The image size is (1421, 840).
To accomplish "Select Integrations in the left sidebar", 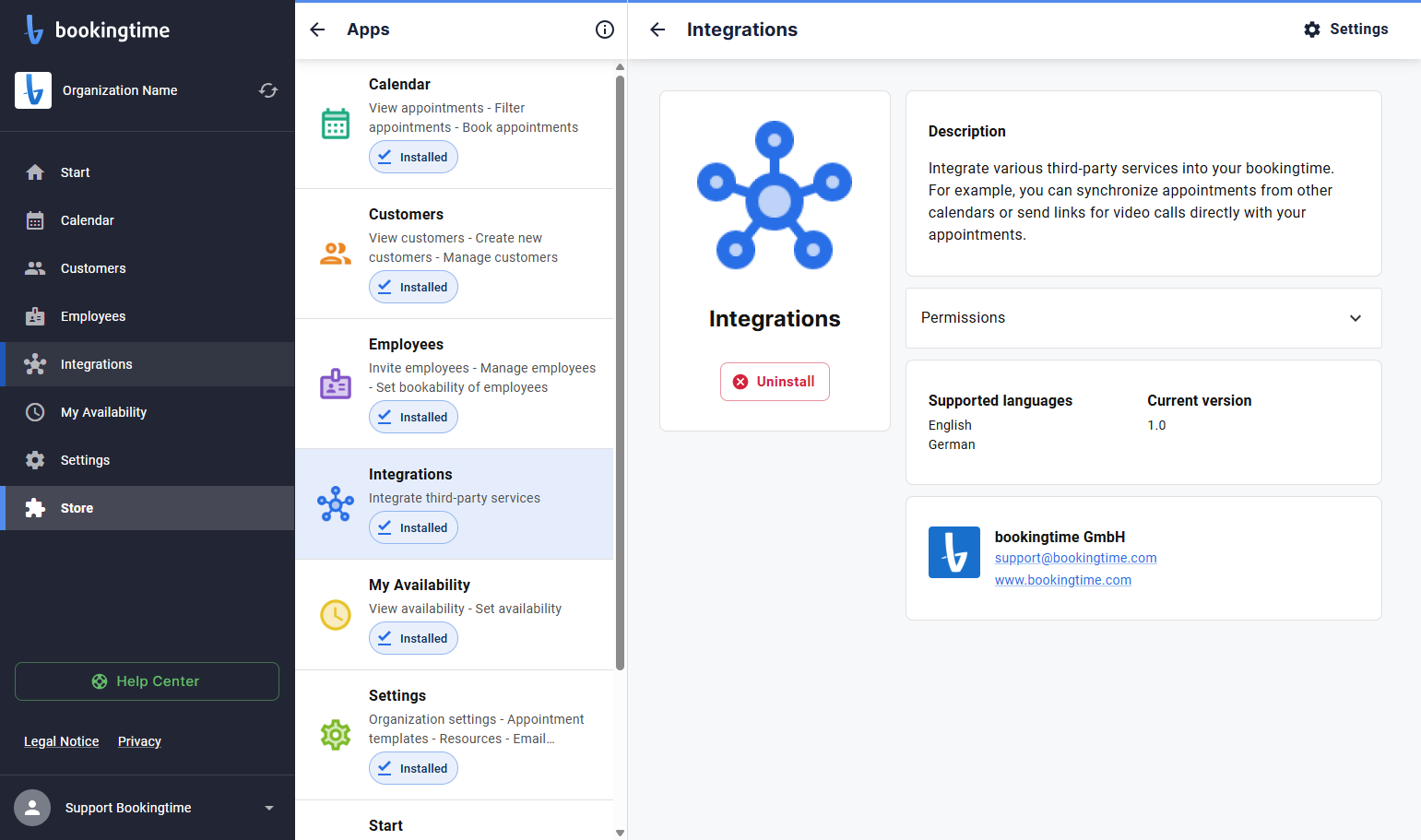I will click(x=148, y=364).
